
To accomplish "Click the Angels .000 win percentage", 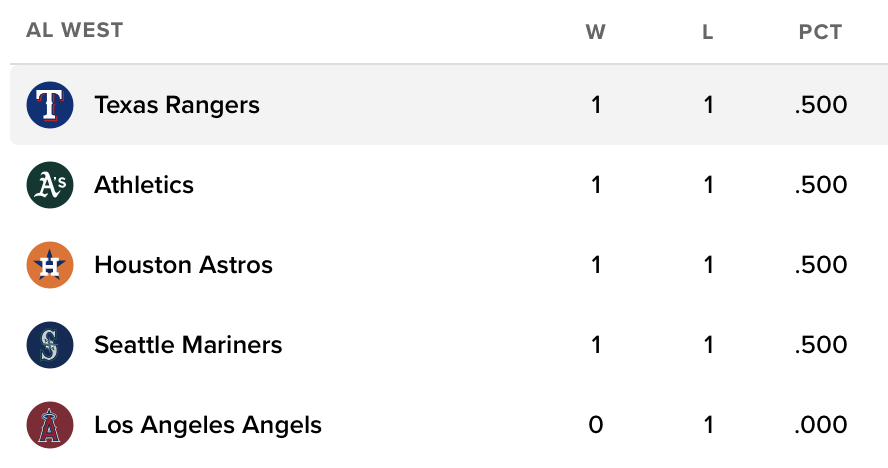I will [x=820, y=425].
